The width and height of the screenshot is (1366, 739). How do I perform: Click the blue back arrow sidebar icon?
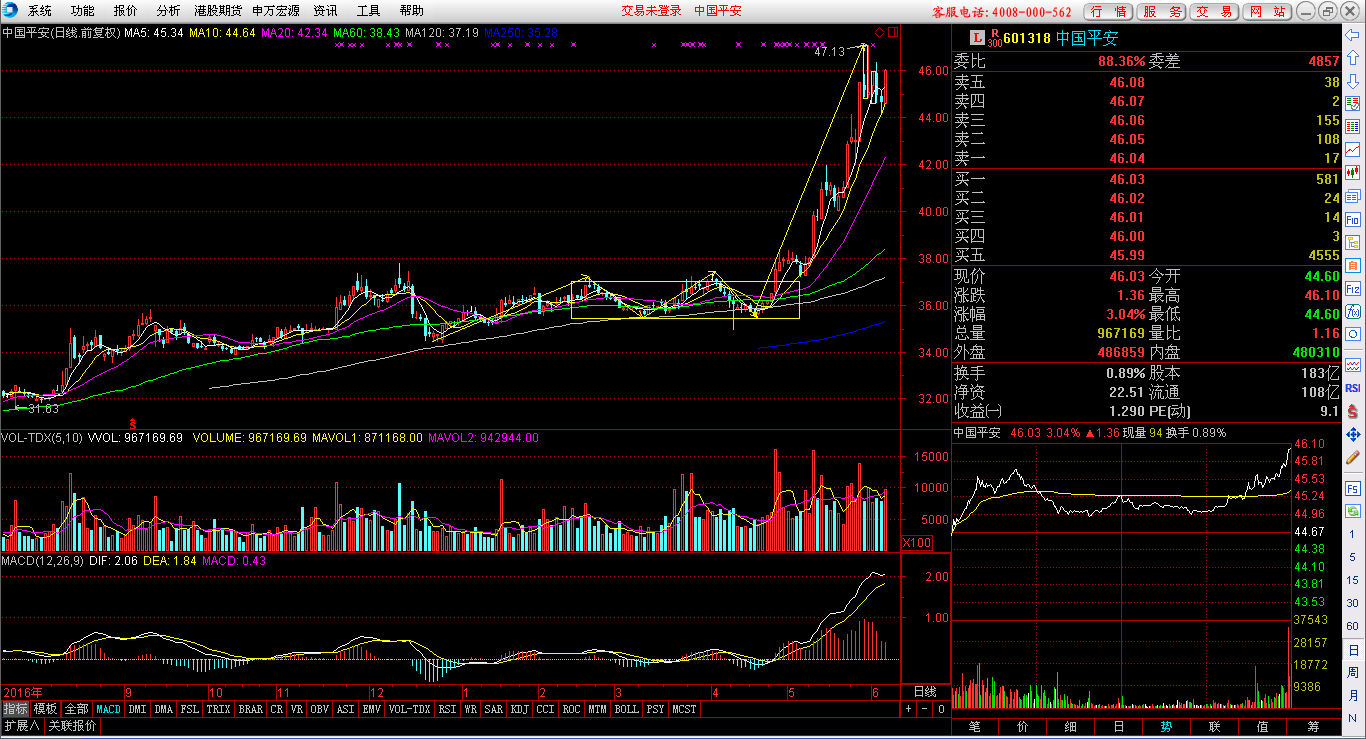[1353, 35]
